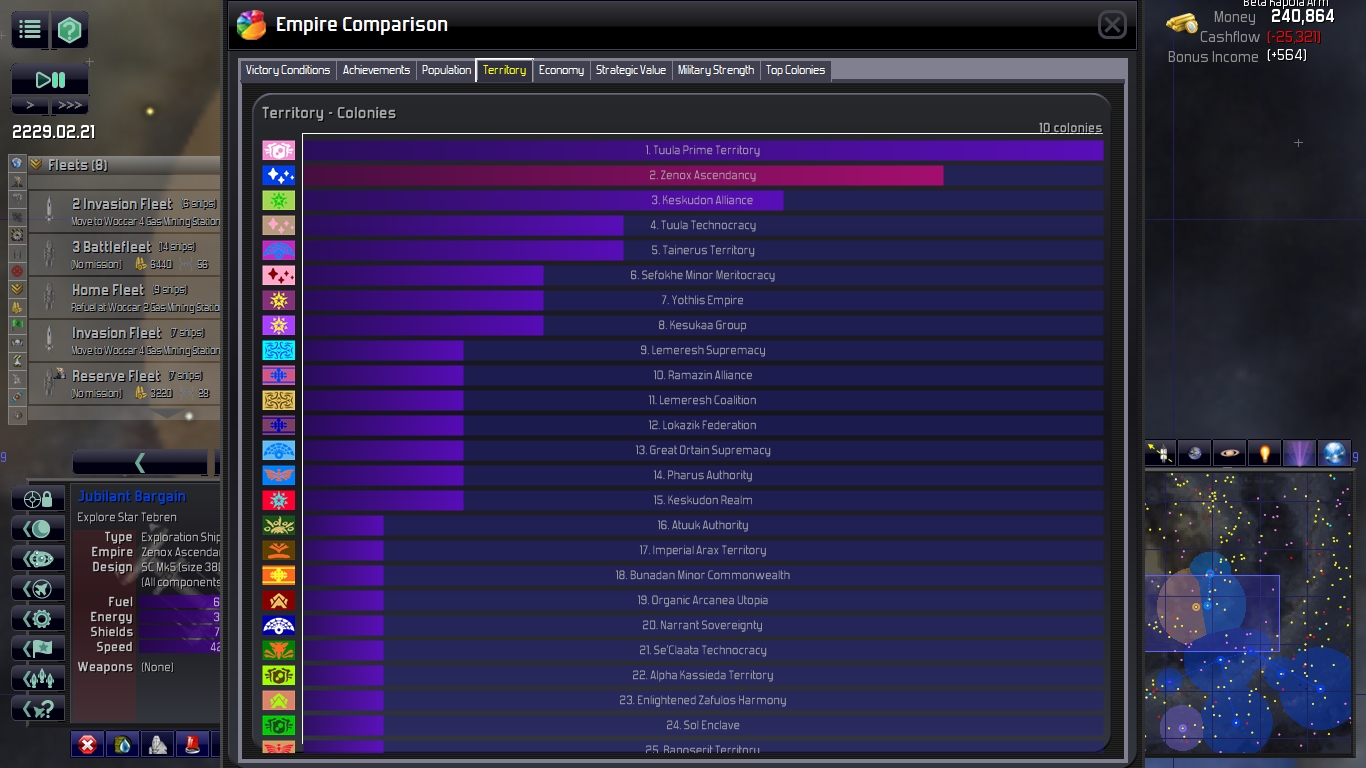Select the 2 Invasion Fleet row
The height and width of the screenshot is (768, 1366).
124,211
